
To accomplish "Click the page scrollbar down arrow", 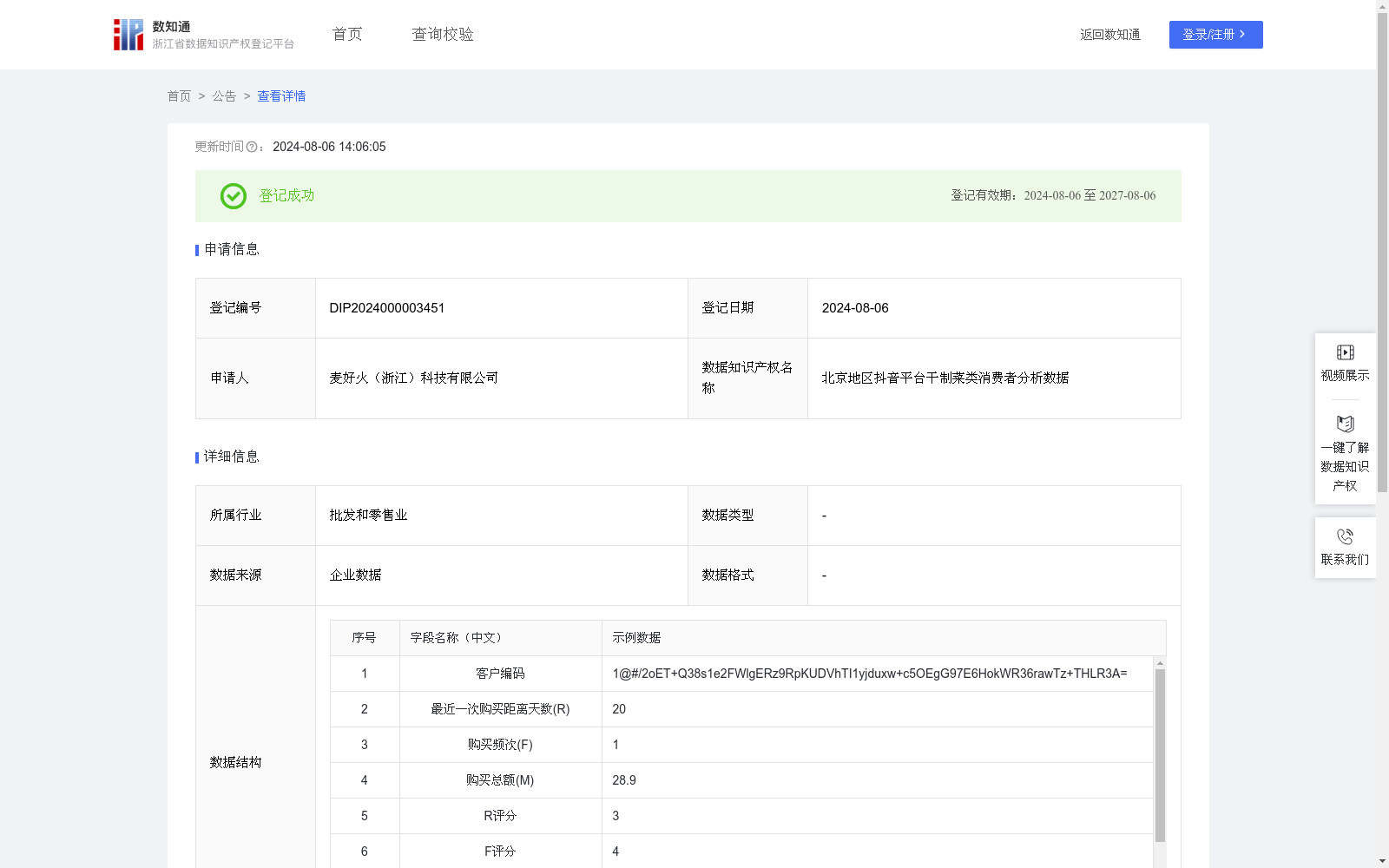I will (x=1382, y=861).
